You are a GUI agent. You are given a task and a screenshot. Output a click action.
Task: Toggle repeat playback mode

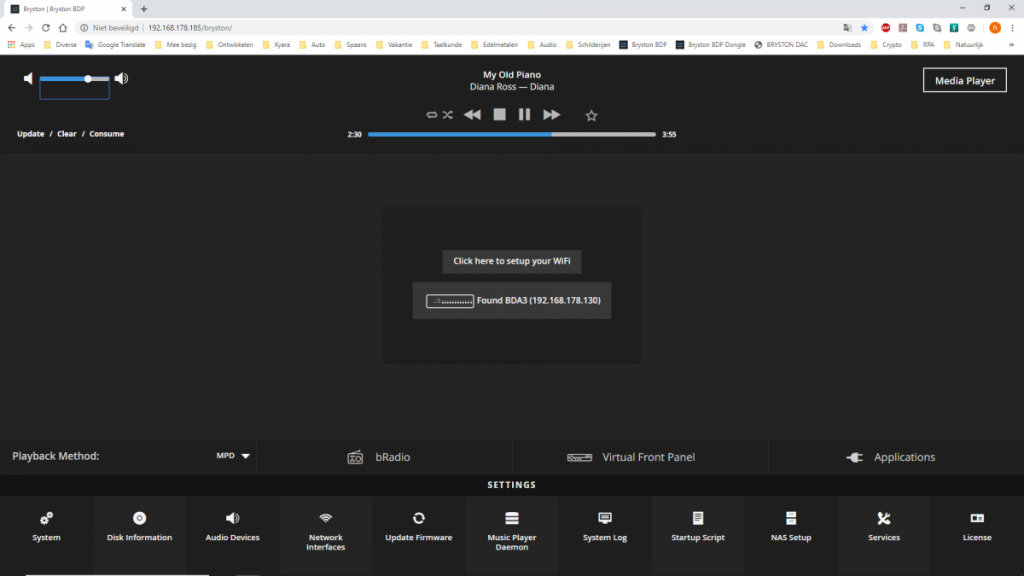432,115
